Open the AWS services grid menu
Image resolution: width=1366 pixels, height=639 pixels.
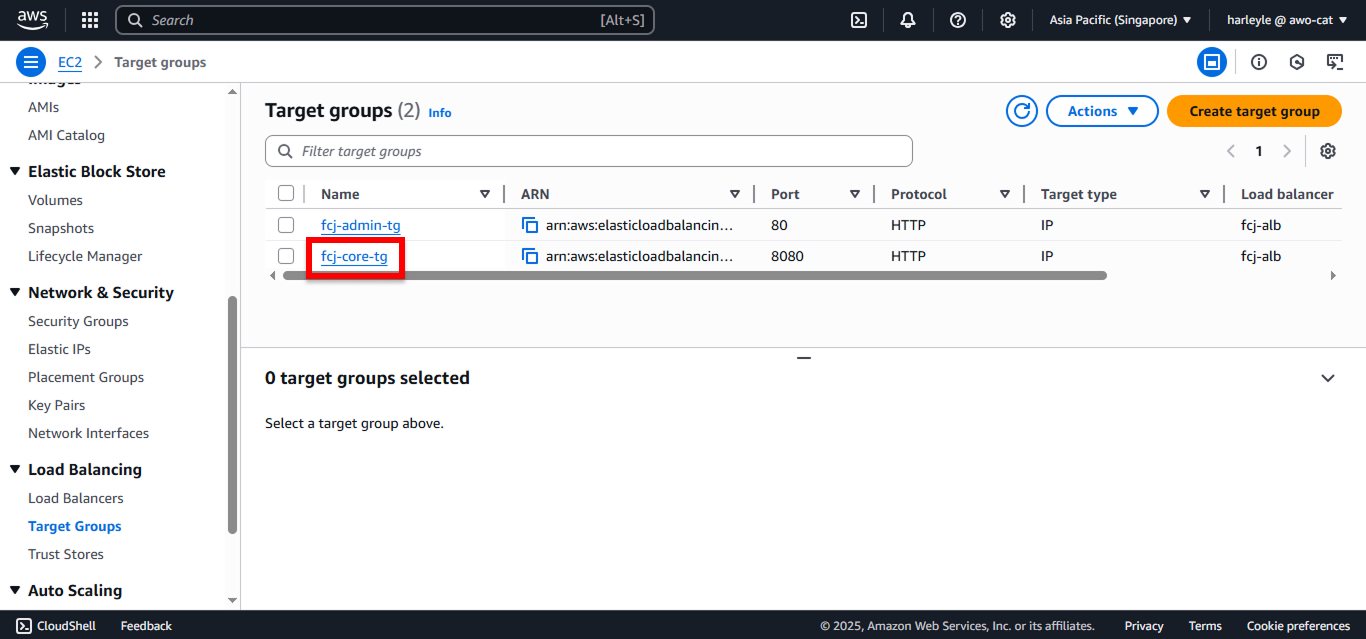[90, 20]
